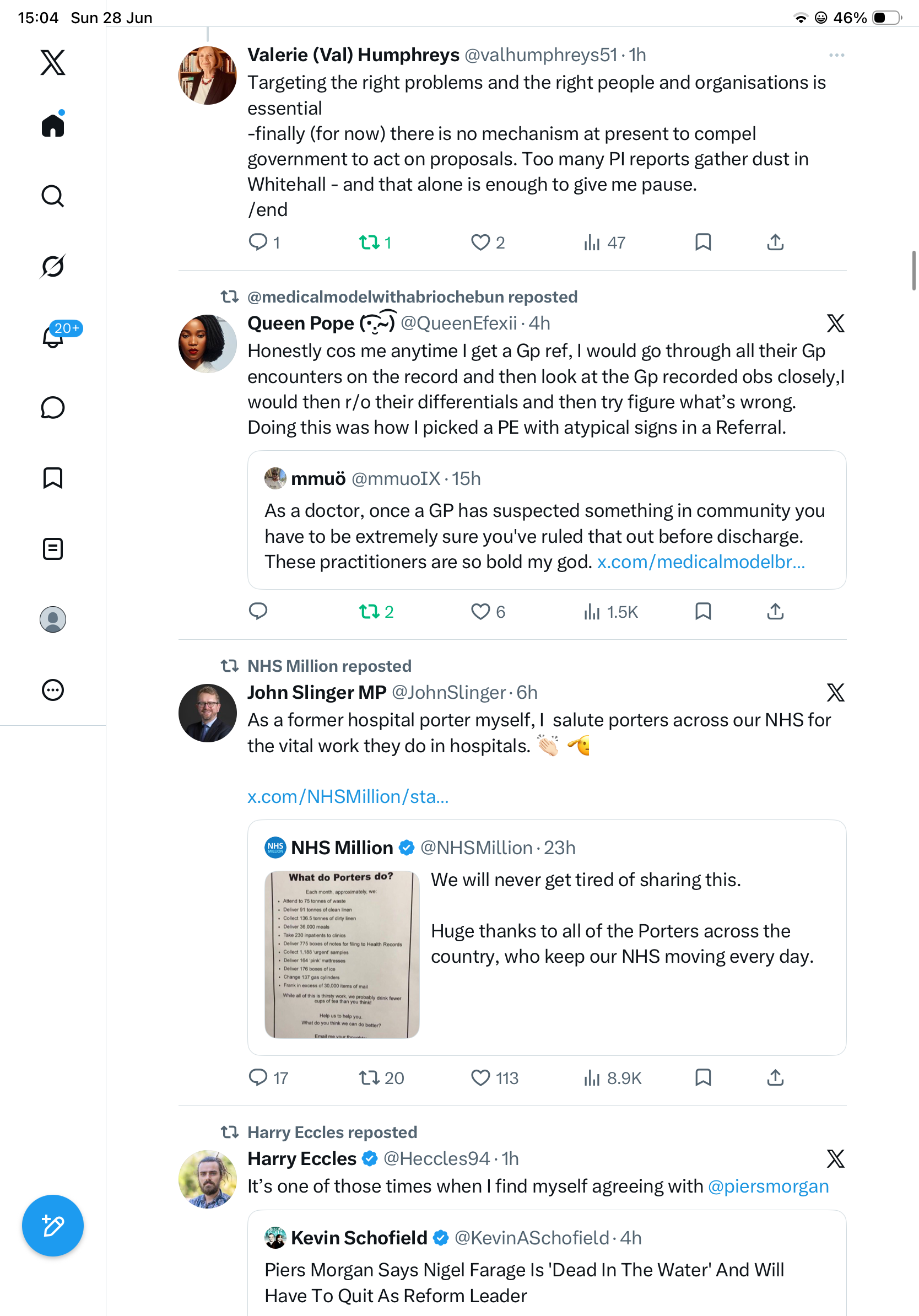Image resolution: width=919 pixels, height=1316 pixels.
Task: Open the Lists icon in sidebar
Action: coord(53,548)
